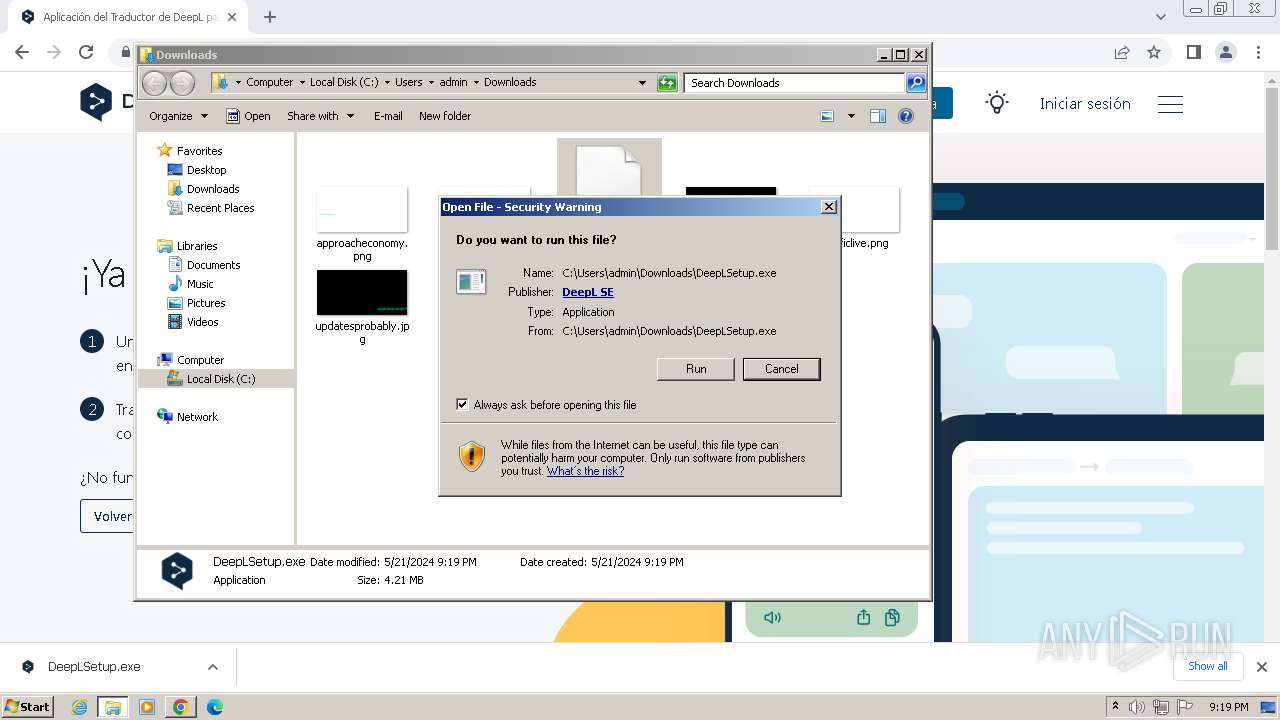Toggle the Explorer preview pane icon

pyautogui.click(x=877, y=116)
